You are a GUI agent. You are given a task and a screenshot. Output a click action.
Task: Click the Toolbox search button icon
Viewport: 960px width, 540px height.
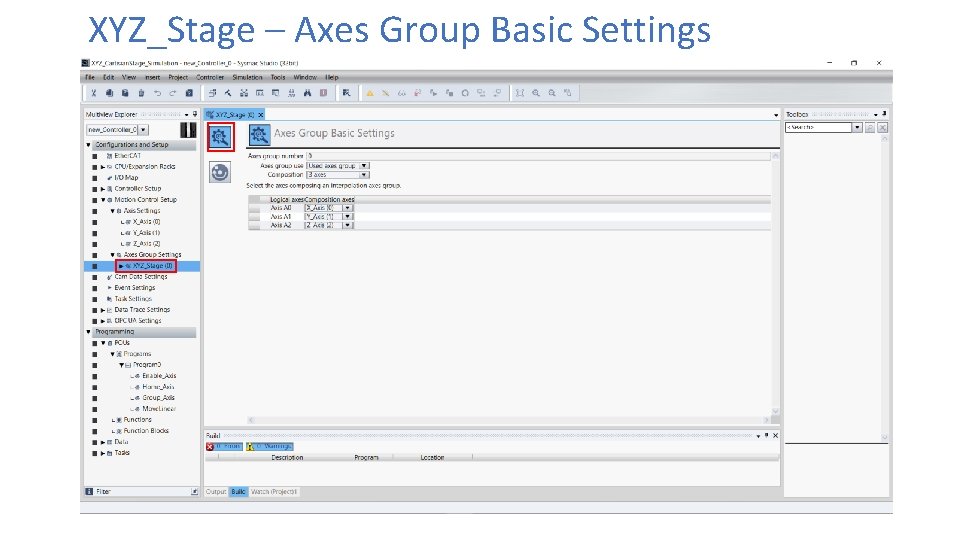(x=870, y=127)
